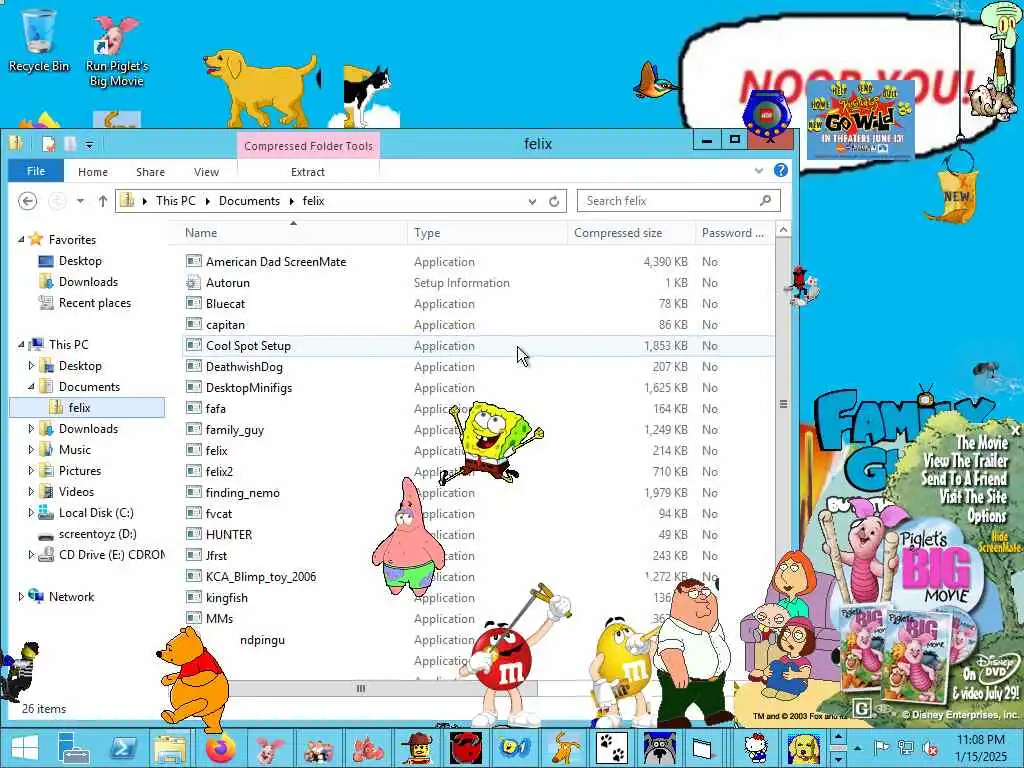This screenshot has height=768, width=1024.
Task: Refresh the felix folder view
Action: [554, 201]
